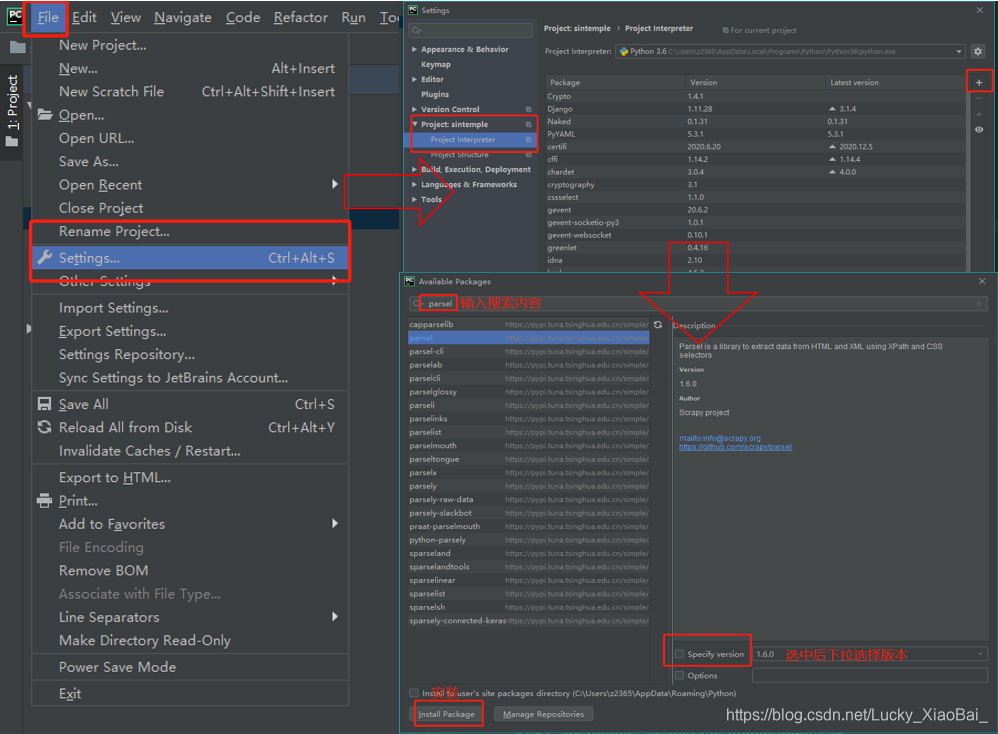Open the mailto:info@scrapy.org link
This screenshot has height=734, width=998.
tap(719, 438)
